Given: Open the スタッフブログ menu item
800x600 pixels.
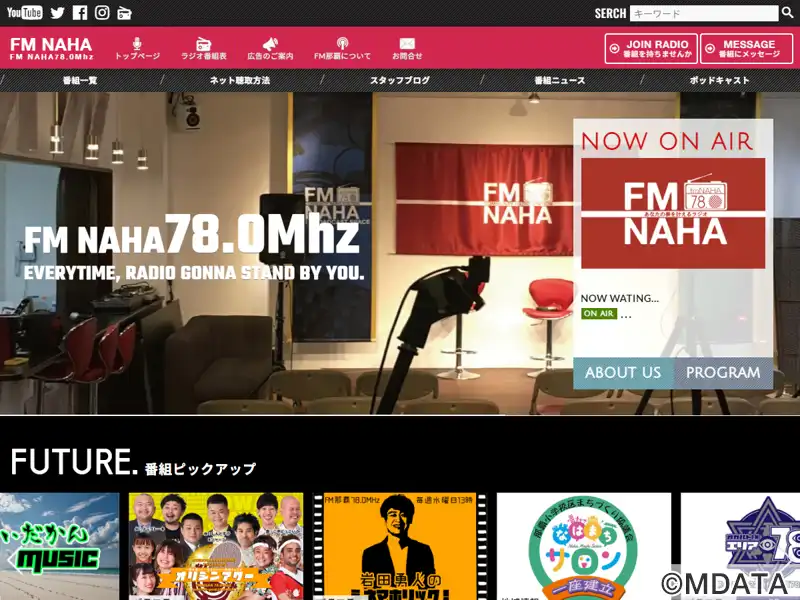Looking at the screenshot, I should (x=400, y=80).
